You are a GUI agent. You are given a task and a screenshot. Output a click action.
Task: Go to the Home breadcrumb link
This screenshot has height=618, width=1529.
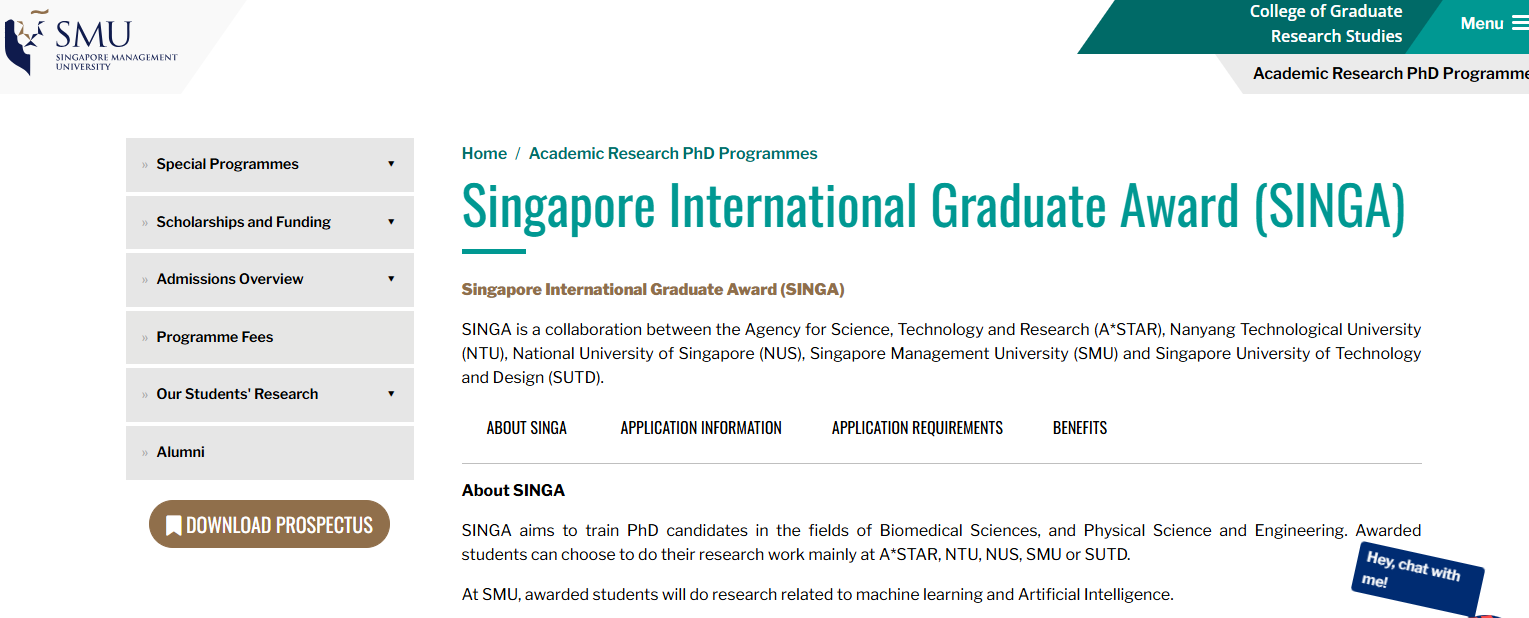coord(484,153)
